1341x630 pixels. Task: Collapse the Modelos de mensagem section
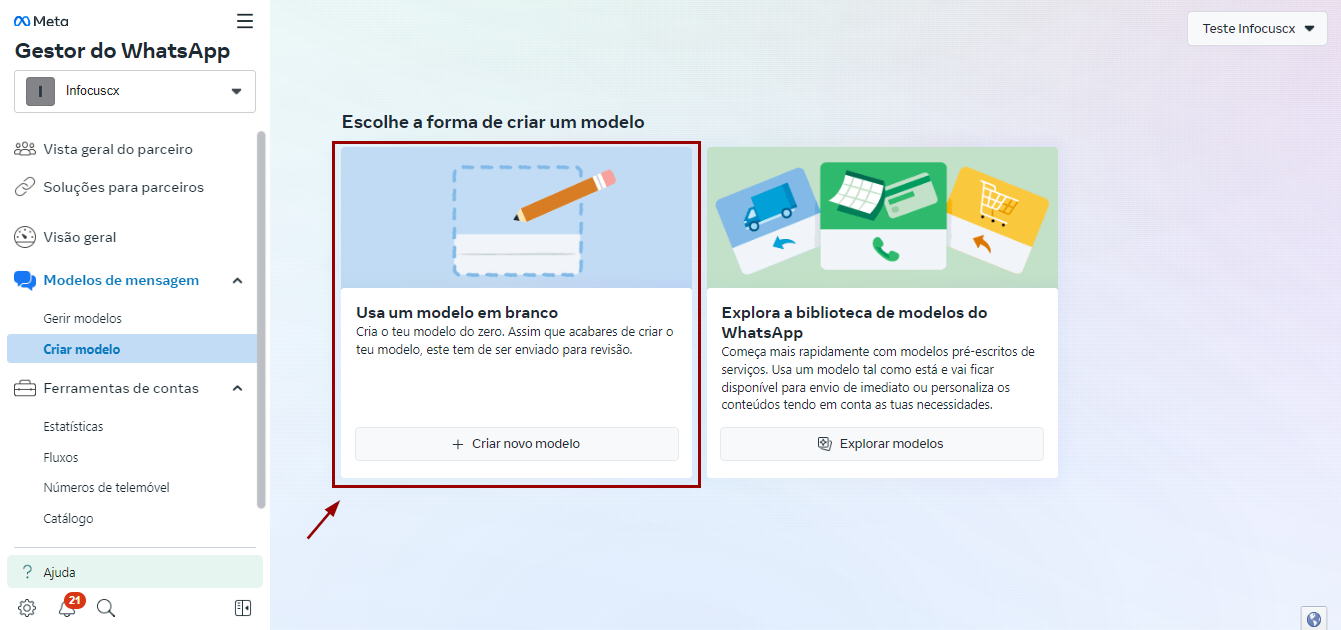237,281
